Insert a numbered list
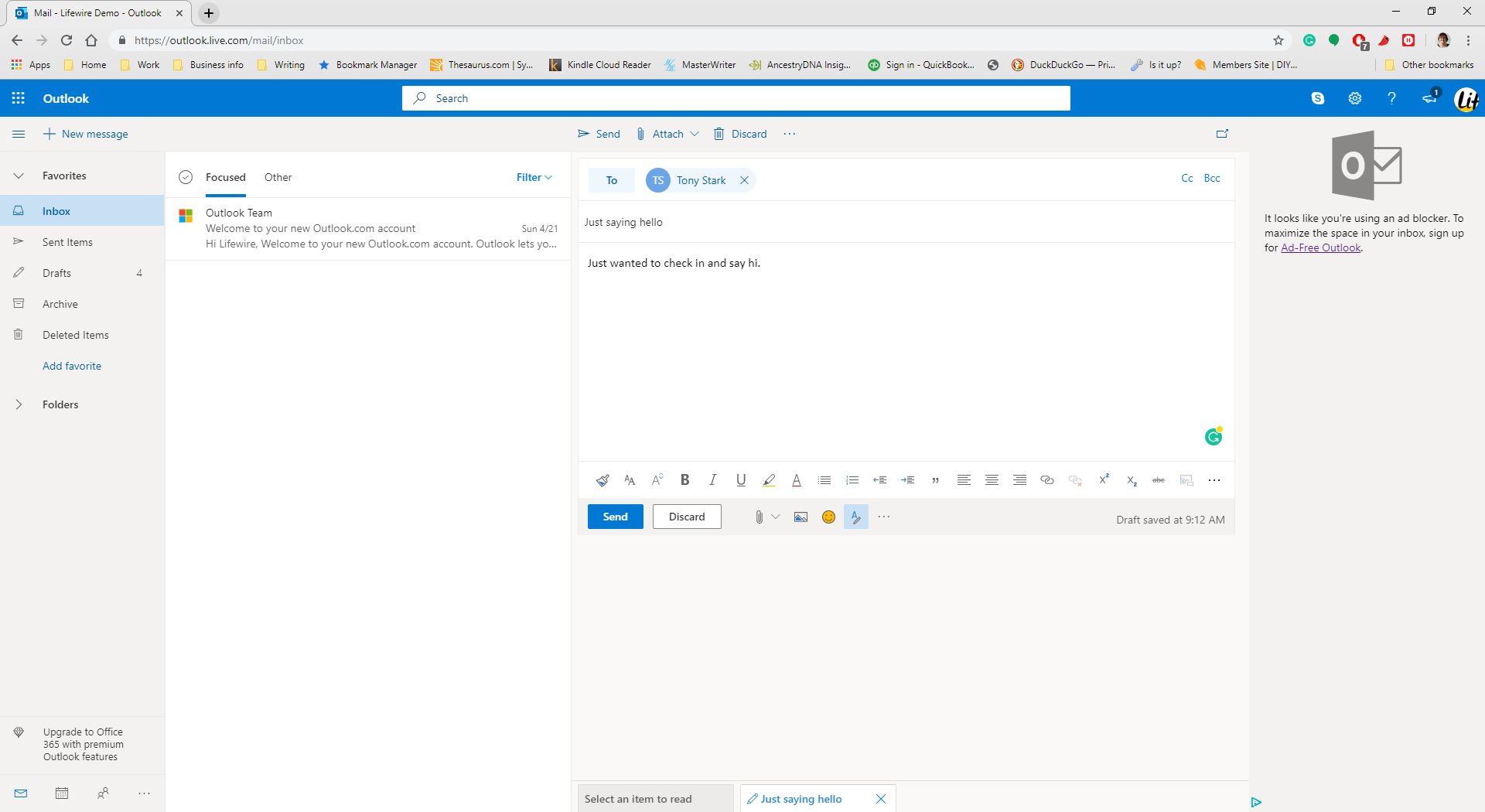 point(852,480)
